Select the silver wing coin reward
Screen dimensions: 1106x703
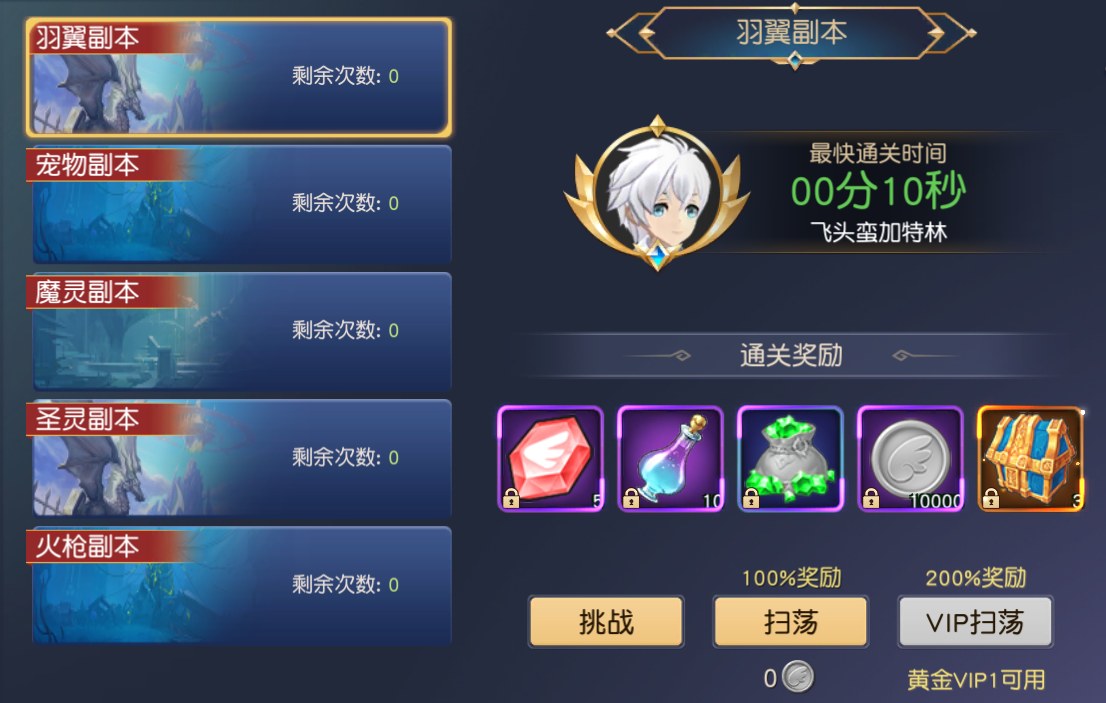click(911, 458)
